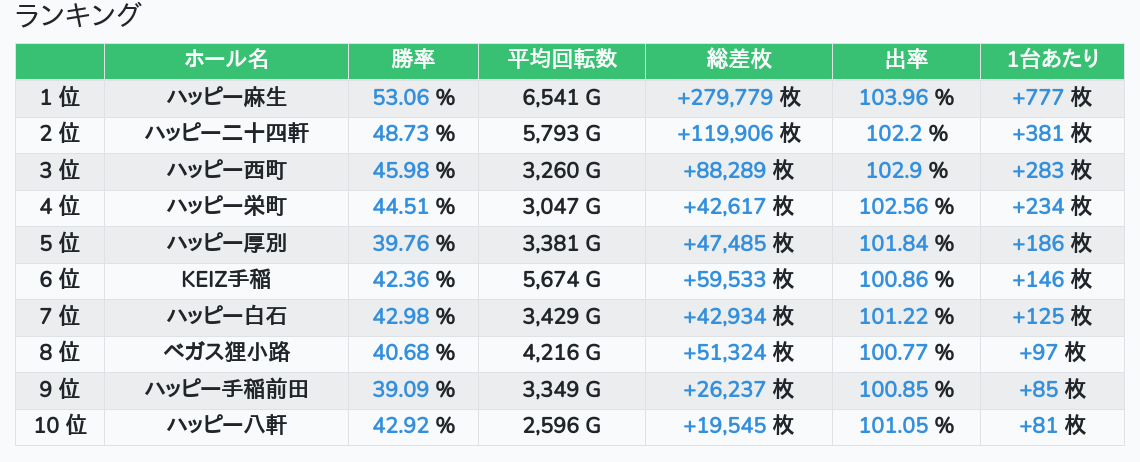Open the ベガス狸小路 hall entry
The height and width of the screenshot is (462, 1140).
pos(226,353)
